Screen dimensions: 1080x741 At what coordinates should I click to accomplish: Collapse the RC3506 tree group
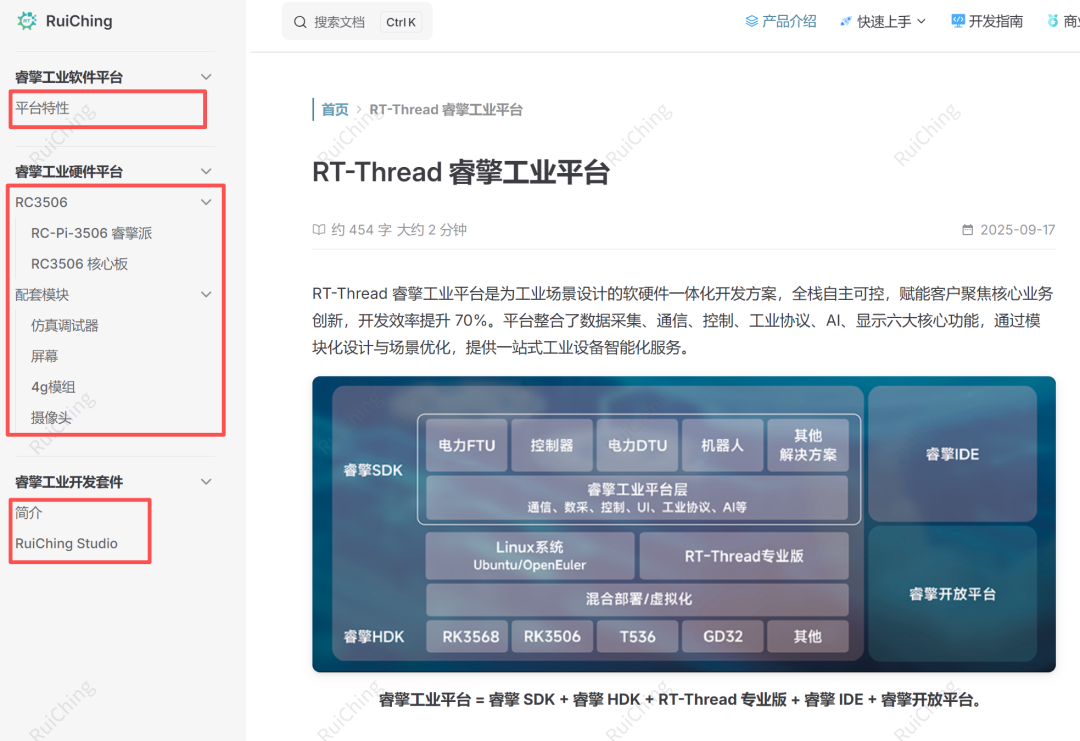(x=206, y=202)
